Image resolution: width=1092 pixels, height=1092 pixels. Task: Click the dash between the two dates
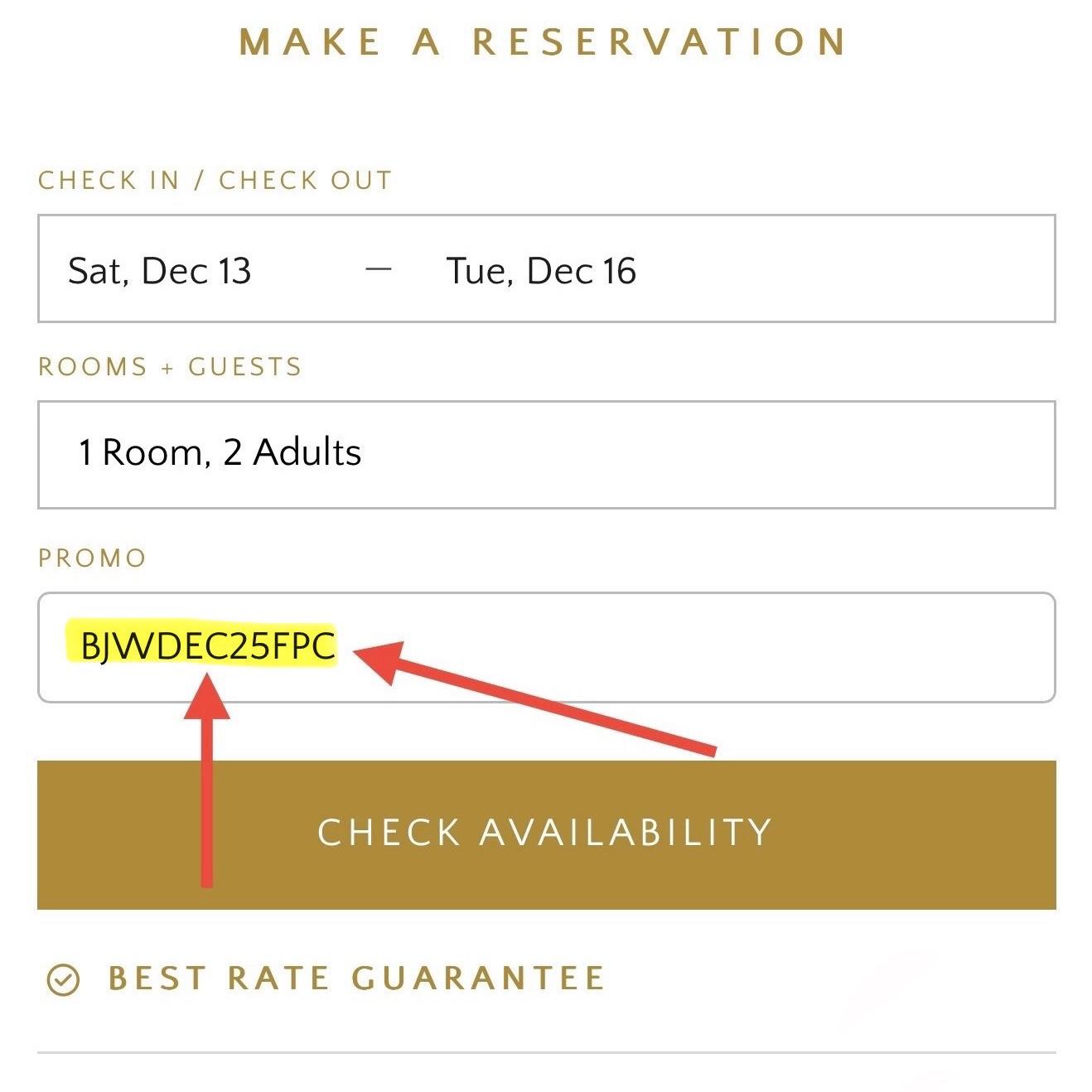tap(379, 268)
